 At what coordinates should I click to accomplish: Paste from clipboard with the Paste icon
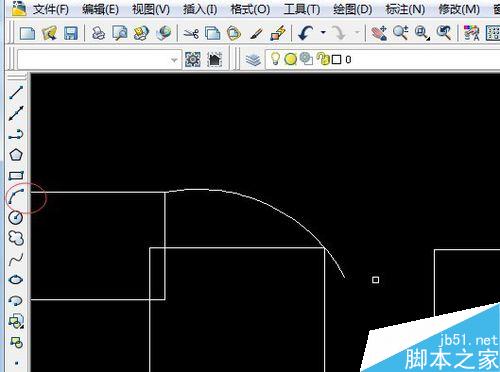(234, 33)
